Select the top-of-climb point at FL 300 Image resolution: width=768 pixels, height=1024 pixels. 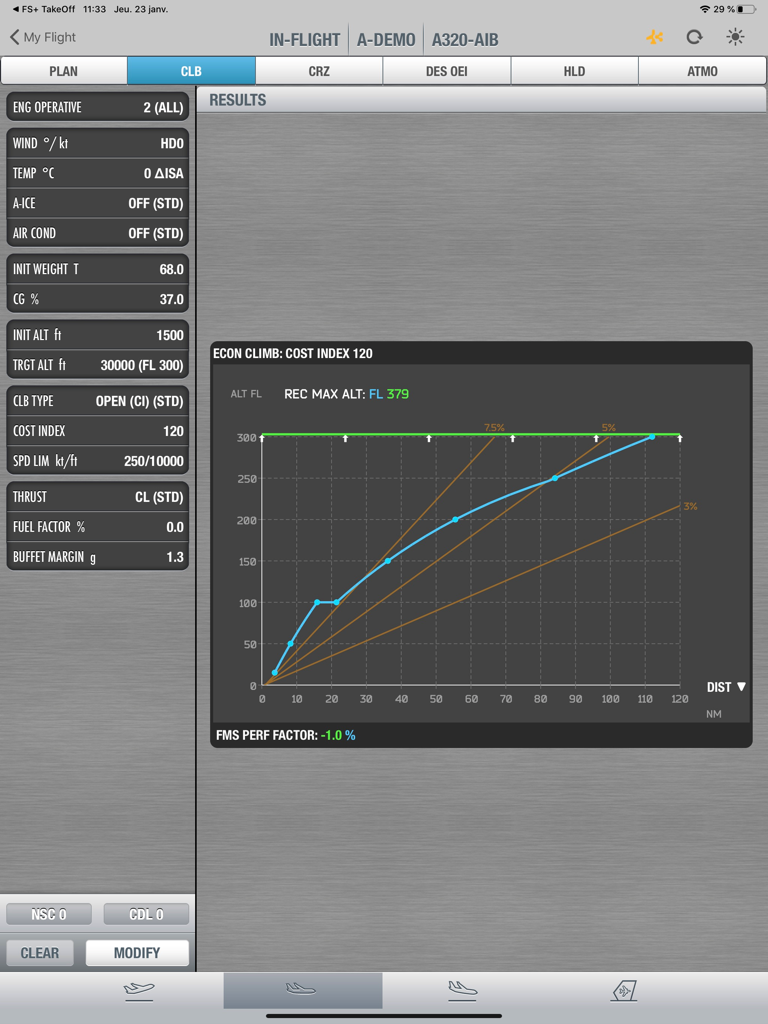(652, 437)
